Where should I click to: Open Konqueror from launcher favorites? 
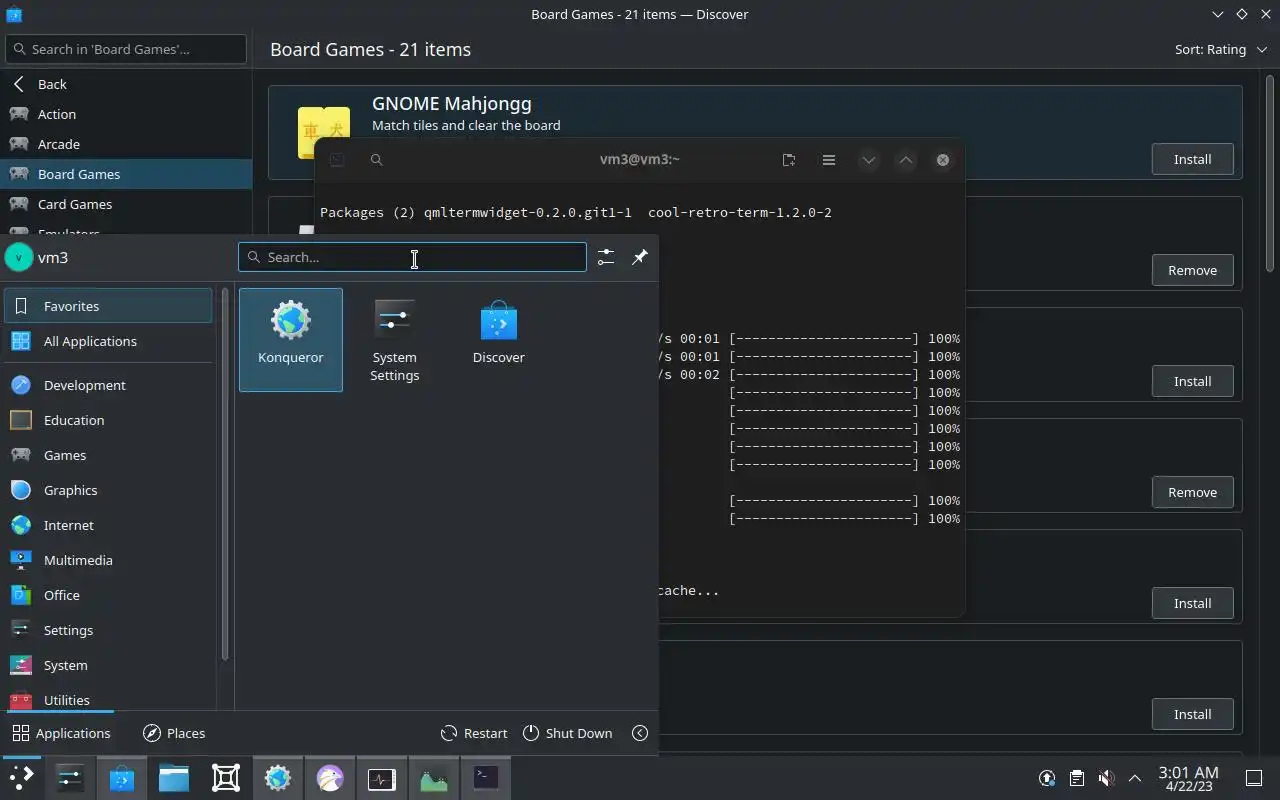point(290,340)
